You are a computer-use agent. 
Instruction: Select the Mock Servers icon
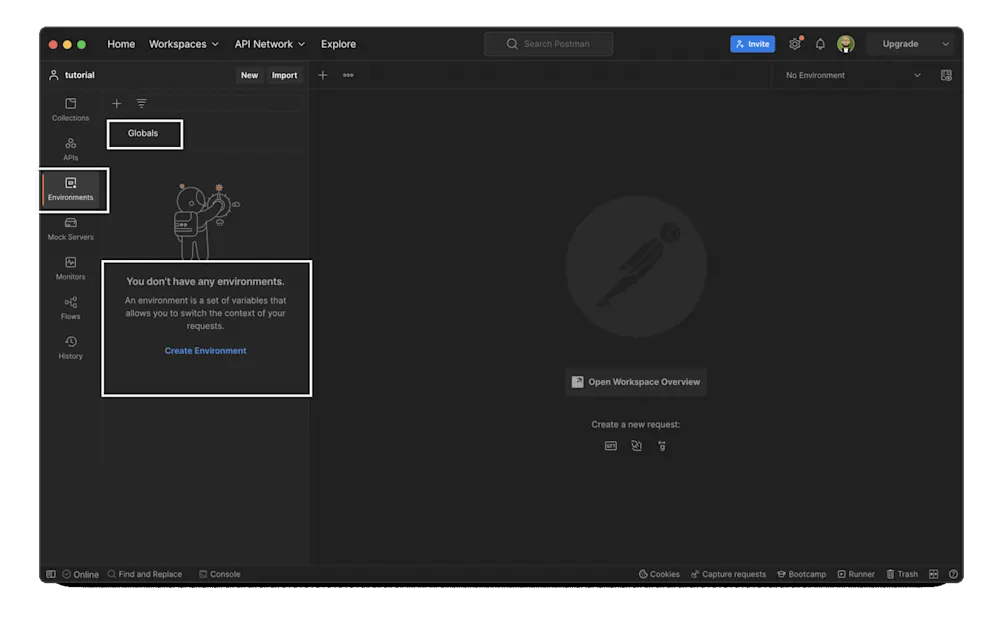[x=69, y=227]
